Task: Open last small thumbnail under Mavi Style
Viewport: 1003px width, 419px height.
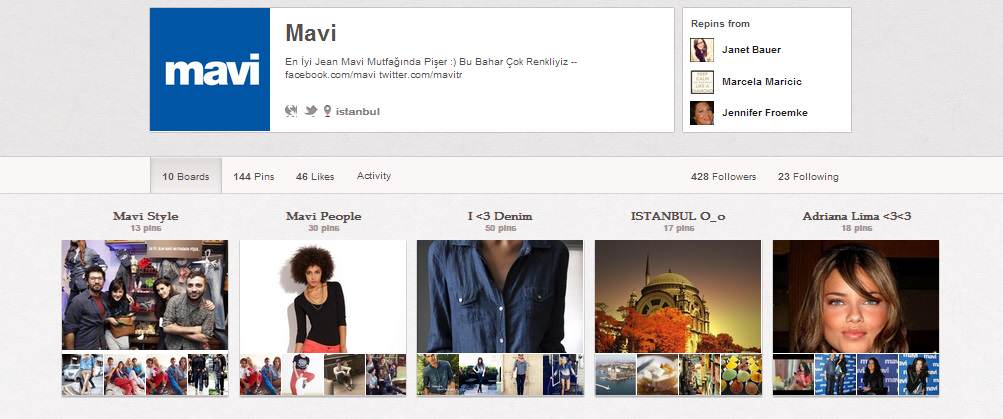Action: pos(207,374)
